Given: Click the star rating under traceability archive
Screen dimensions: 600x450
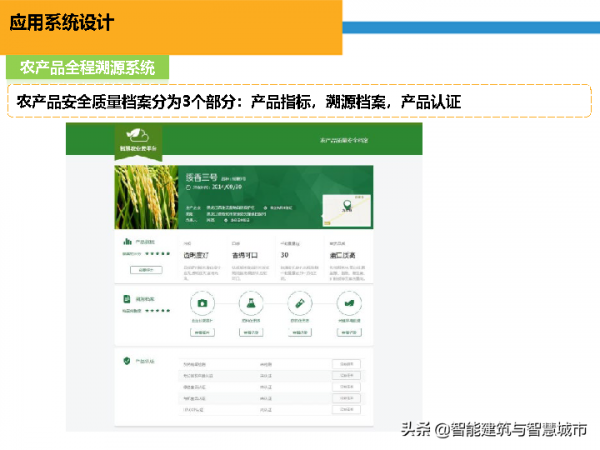Looking at the screenshot, I should pyautogui.click(x=158, y=311).
